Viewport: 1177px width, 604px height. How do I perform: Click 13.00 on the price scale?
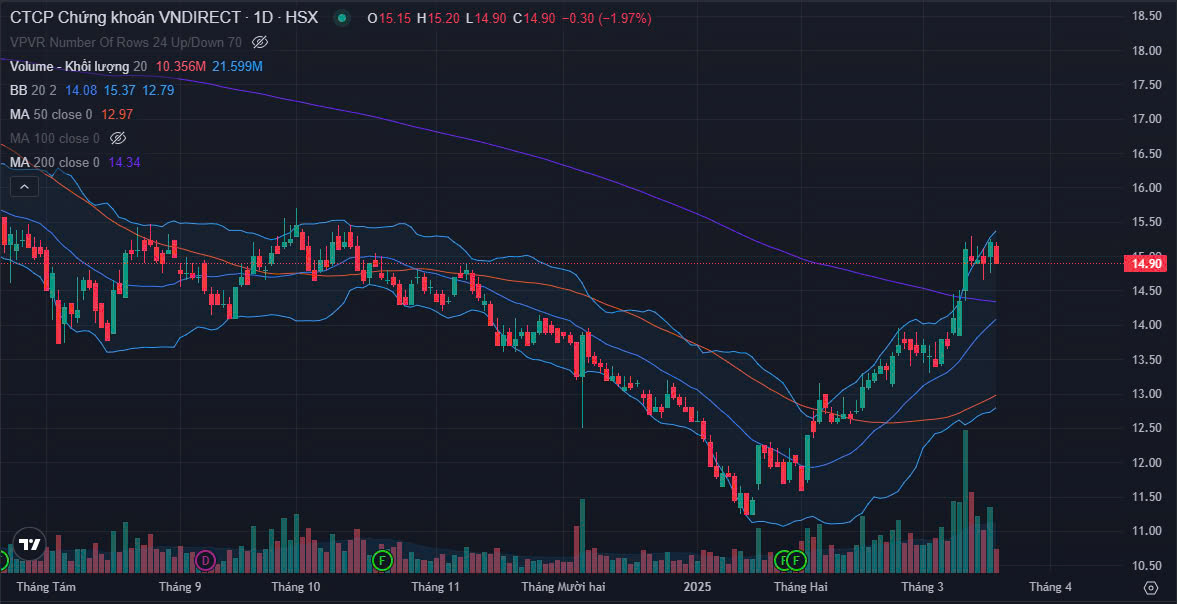pos(1147,394)
